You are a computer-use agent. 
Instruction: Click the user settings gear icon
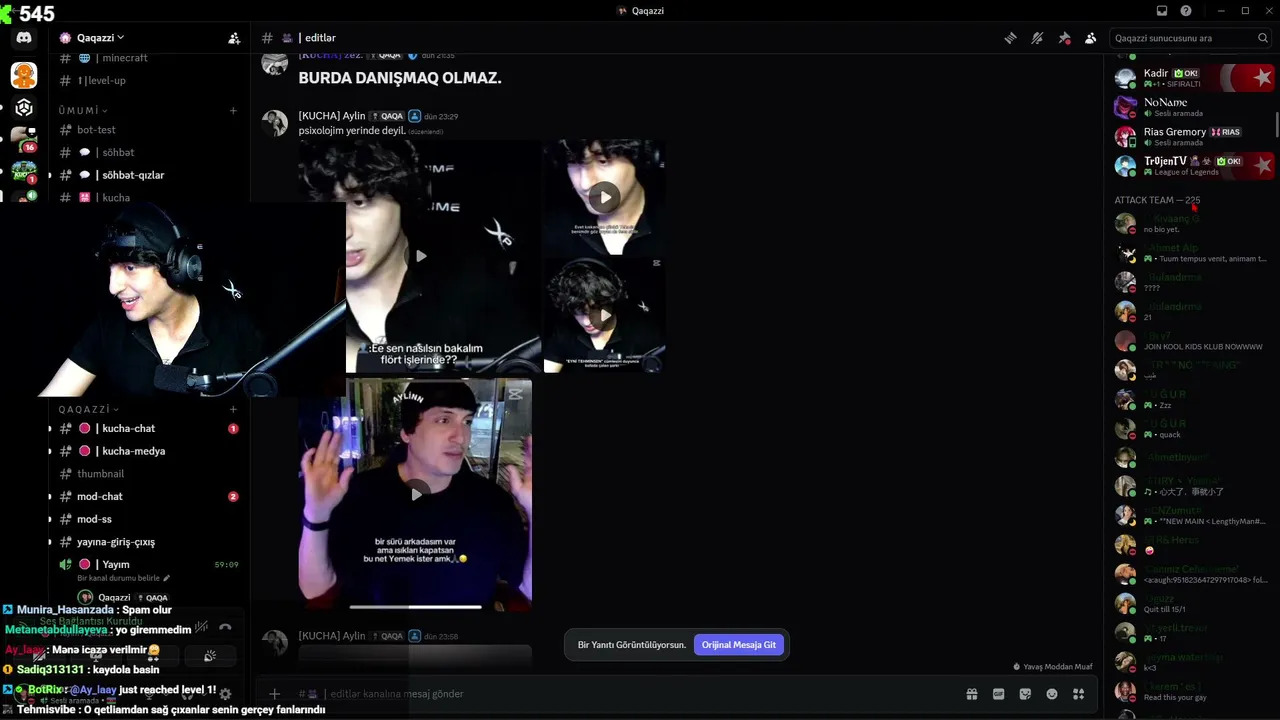point(225,693)
